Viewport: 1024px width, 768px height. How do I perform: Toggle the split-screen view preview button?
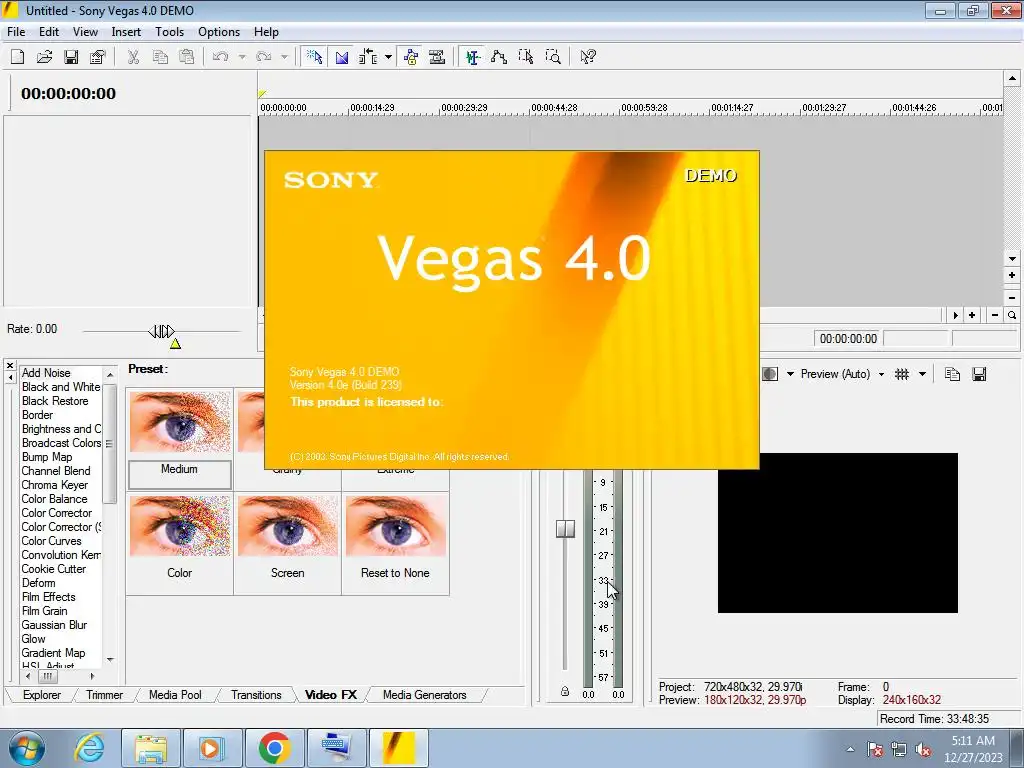point(771,374)
